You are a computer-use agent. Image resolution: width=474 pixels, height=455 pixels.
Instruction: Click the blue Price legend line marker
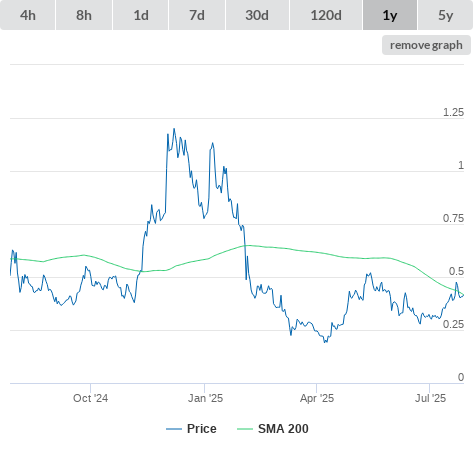pyautogui.click(x=174, y=429)
